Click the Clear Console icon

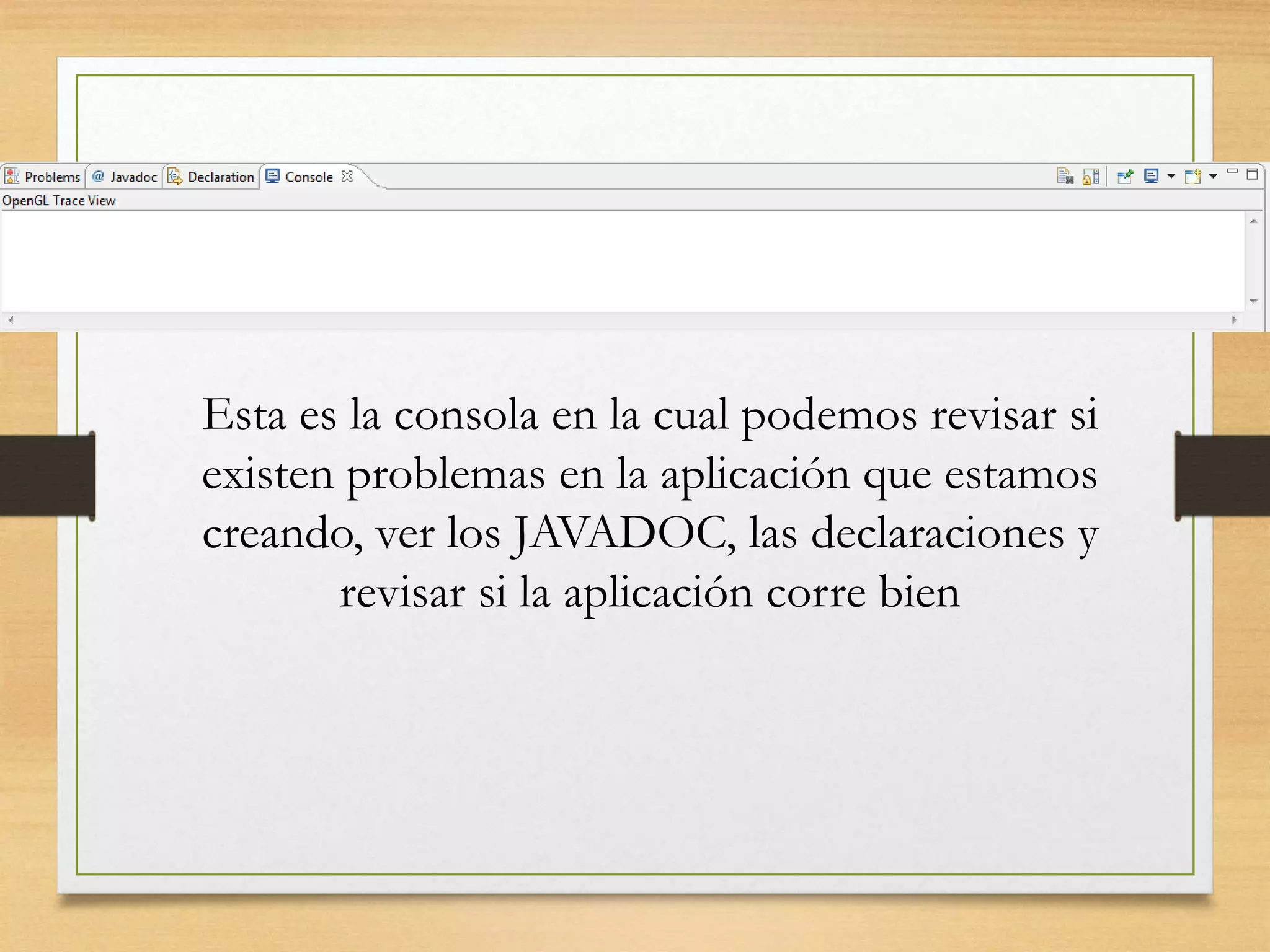1065,177
